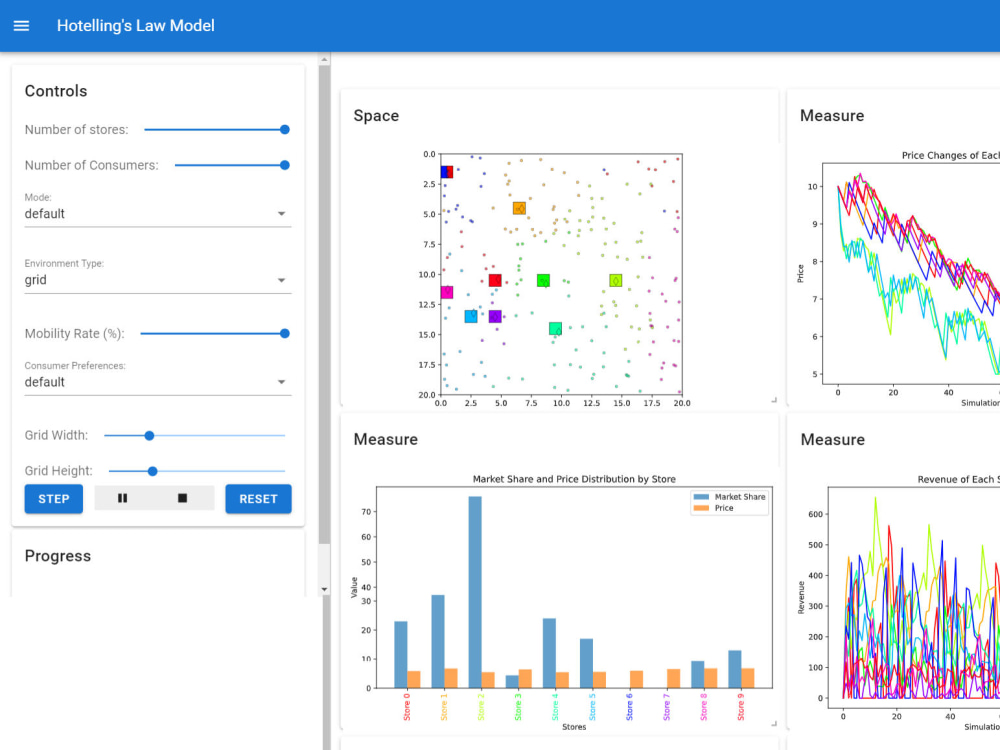Click the yellow-green store marker on the right

[615, 281]
